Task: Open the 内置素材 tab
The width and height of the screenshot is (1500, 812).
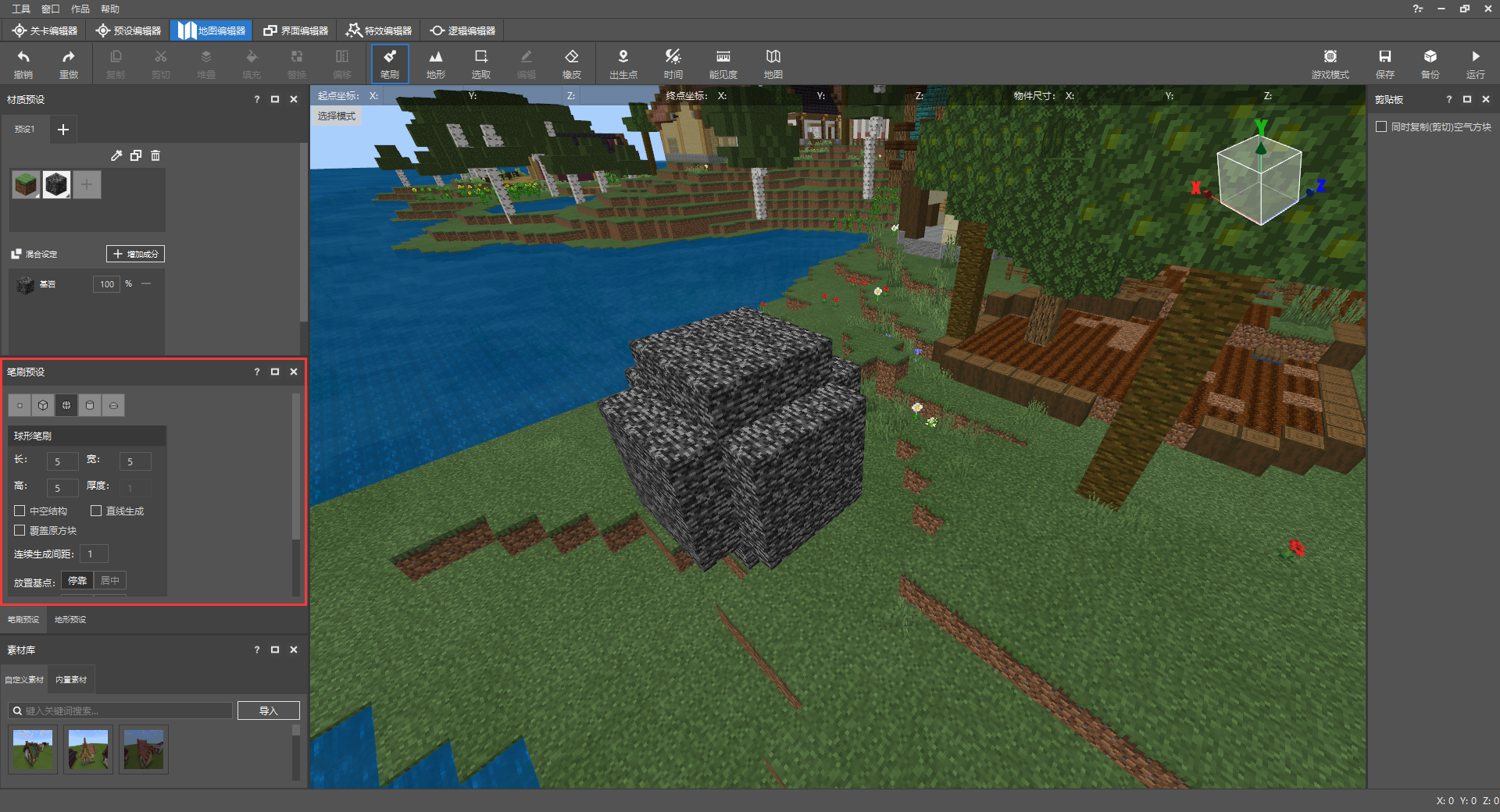Action: 71,679
